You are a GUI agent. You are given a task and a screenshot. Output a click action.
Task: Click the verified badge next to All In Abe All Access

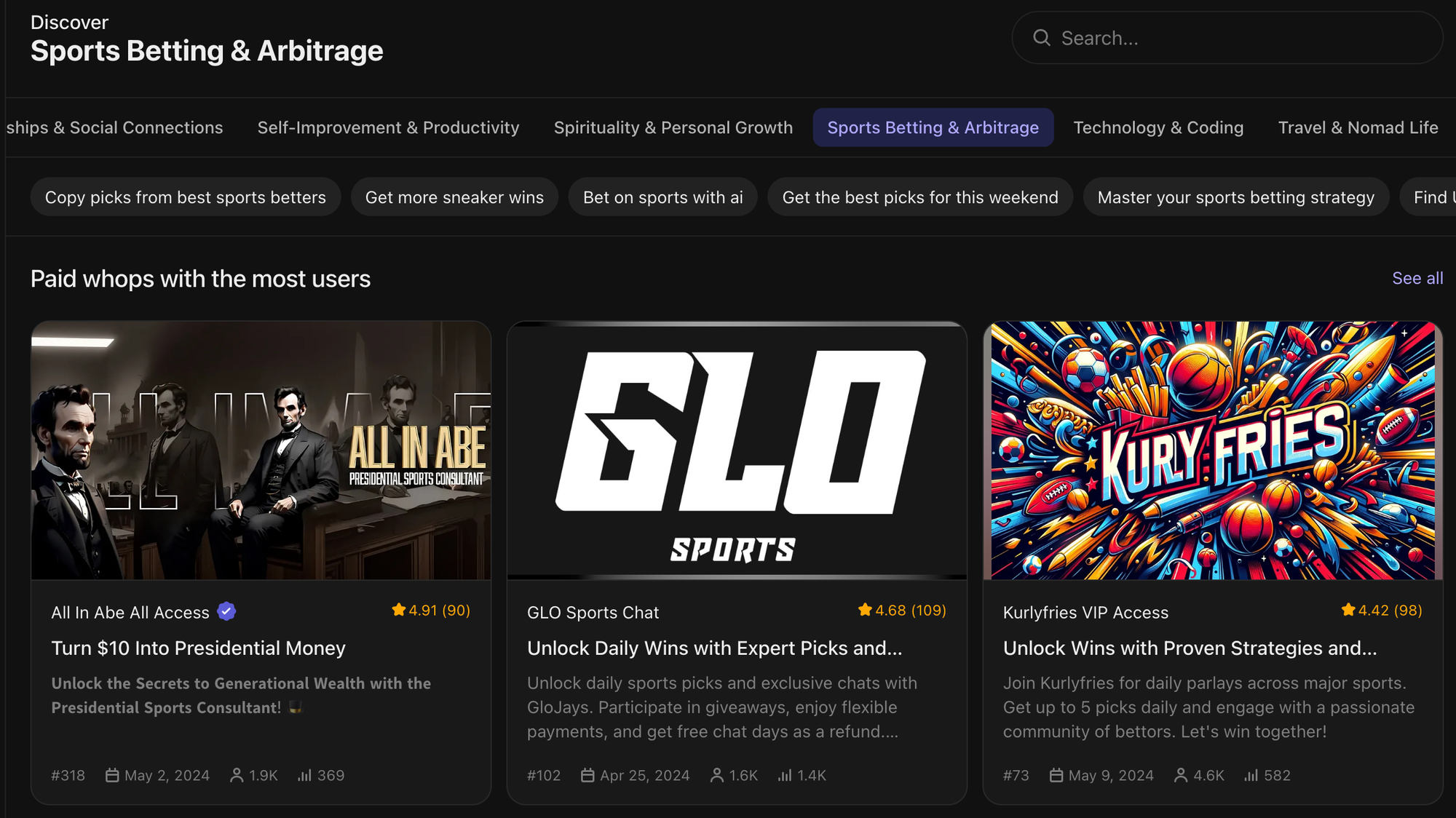226,612
